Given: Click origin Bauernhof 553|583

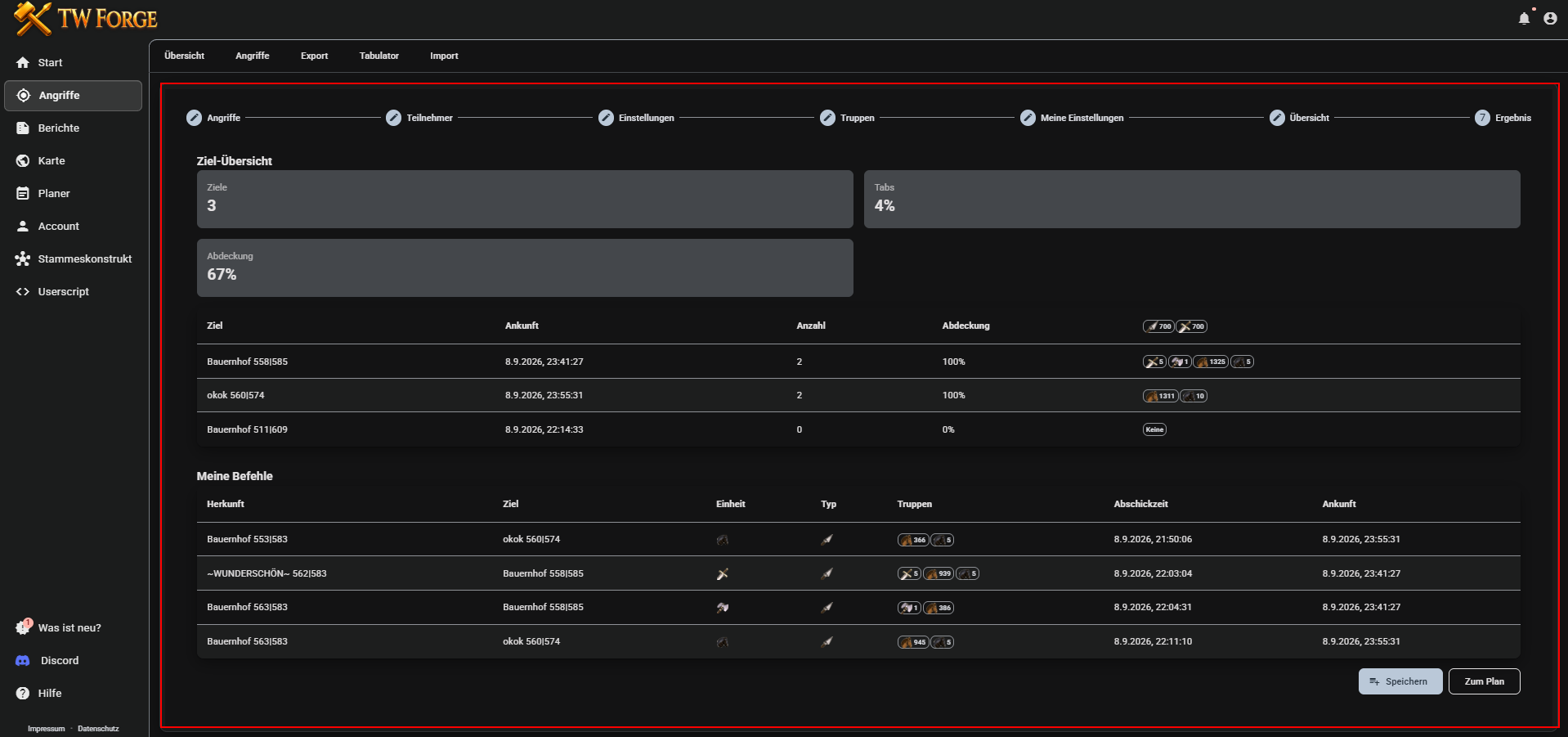Looking at the screenshot, I should (247, 539).
